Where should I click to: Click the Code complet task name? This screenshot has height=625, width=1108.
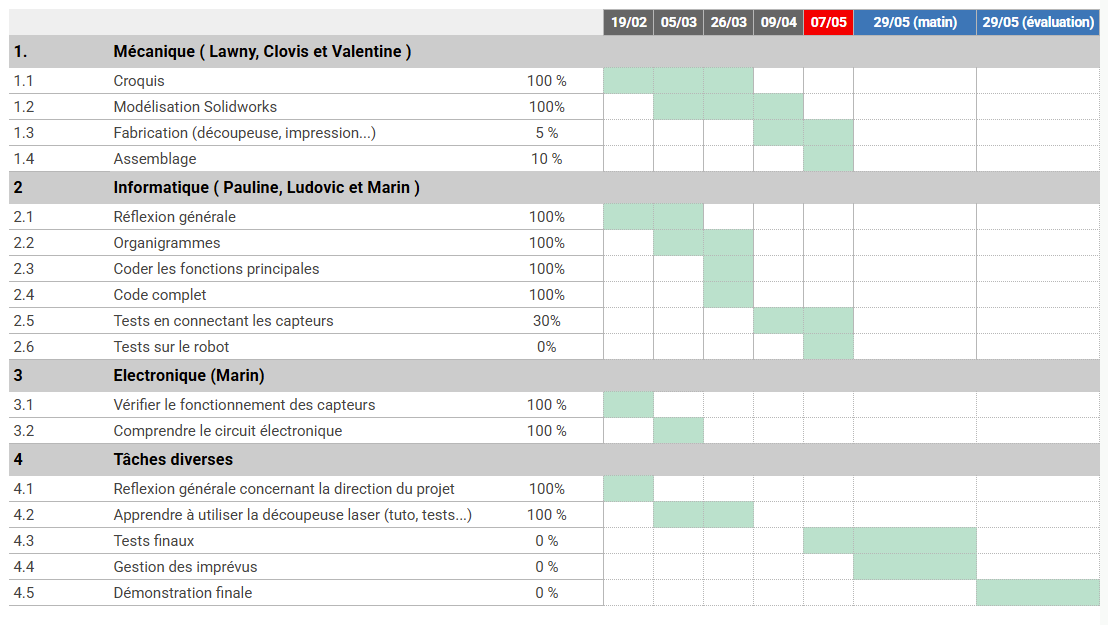click(160, 295)
